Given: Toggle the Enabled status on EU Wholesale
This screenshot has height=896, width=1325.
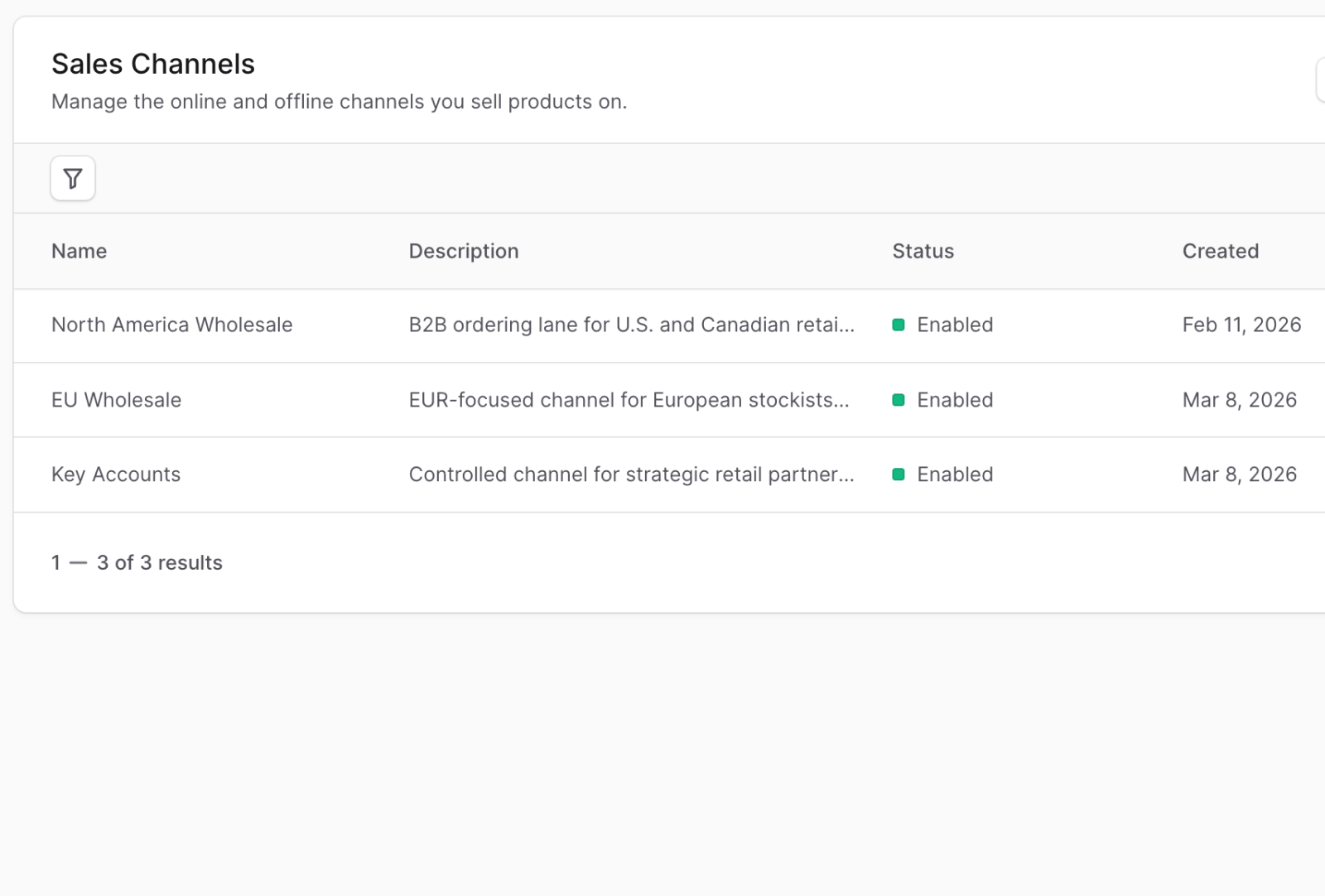Looking at the screenshot, I should coord(954,400).
